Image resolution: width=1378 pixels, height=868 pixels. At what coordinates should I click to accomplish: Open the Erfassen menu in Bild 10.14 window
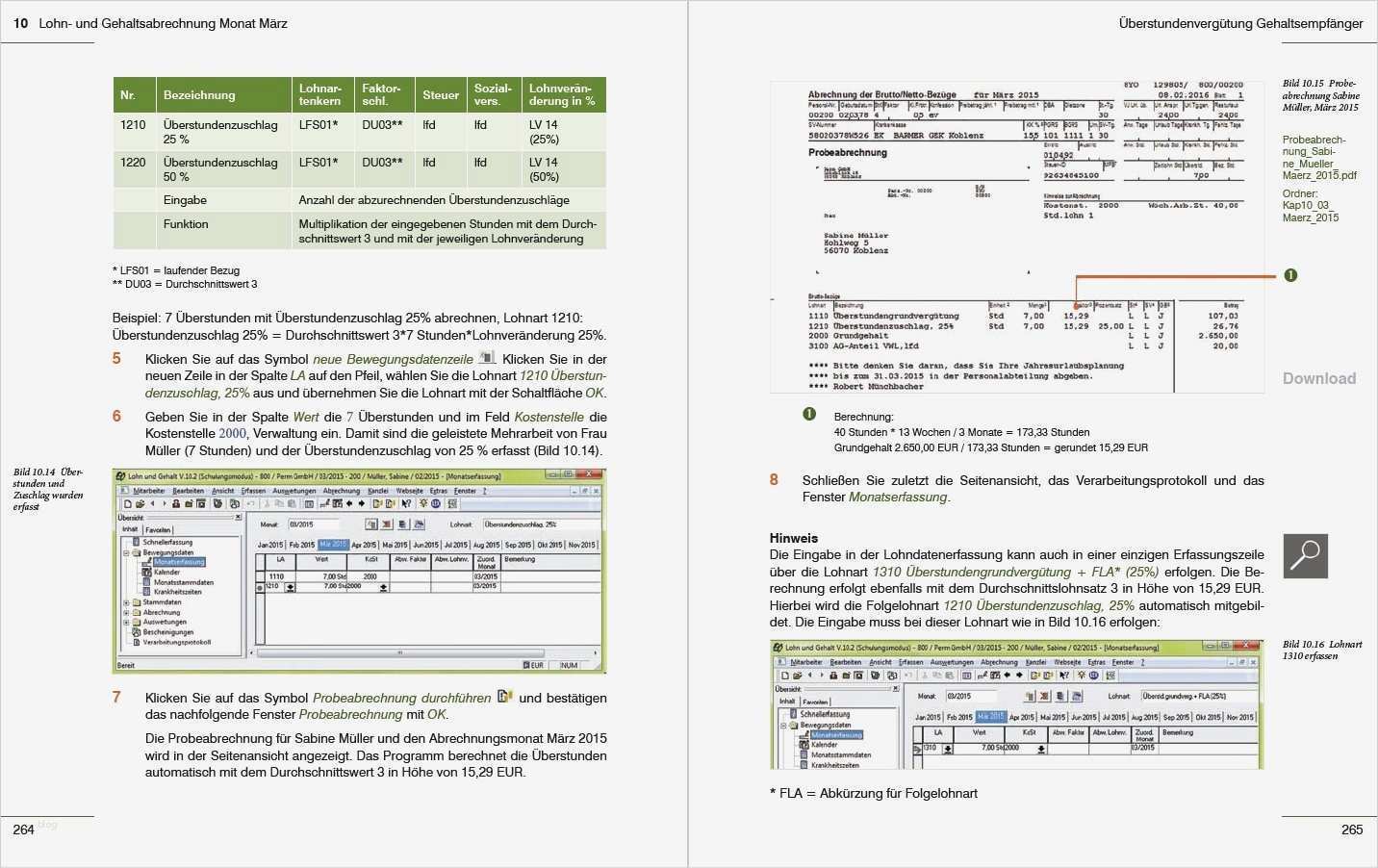pyautogui.click(x=253, y=491)
